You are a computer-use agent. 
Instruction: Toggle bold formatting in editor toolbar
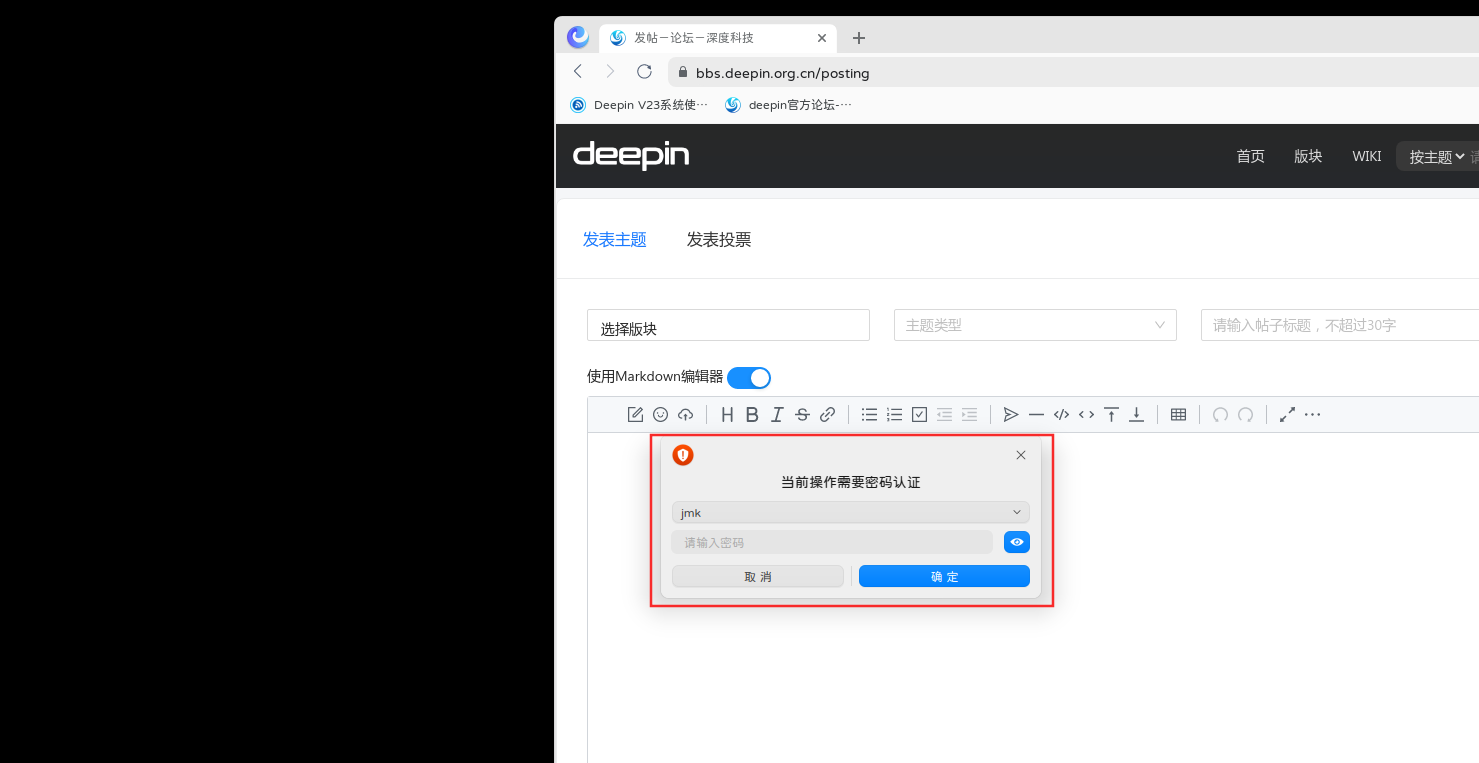pyautogui.click(x=752, y=414)
